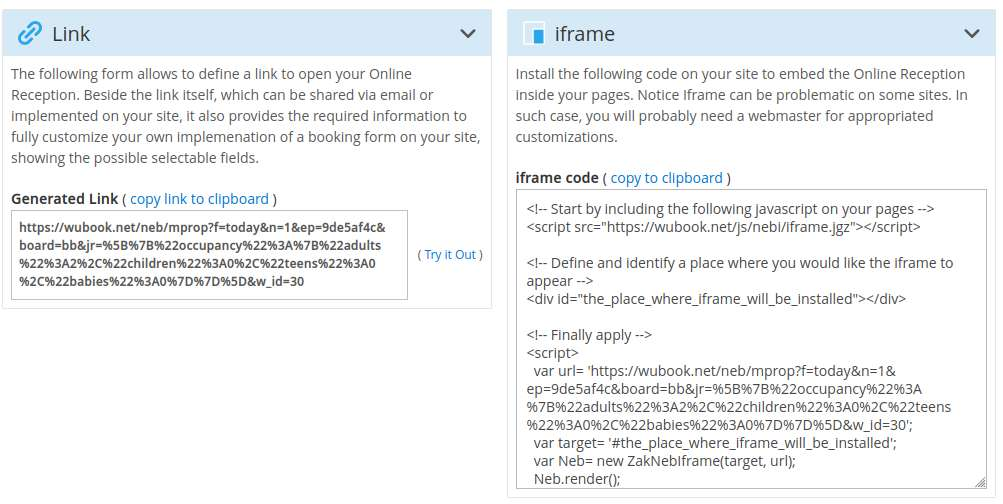Place cursor on the script src line
This screenshot has width=1003, height=504.
(723, 226)
